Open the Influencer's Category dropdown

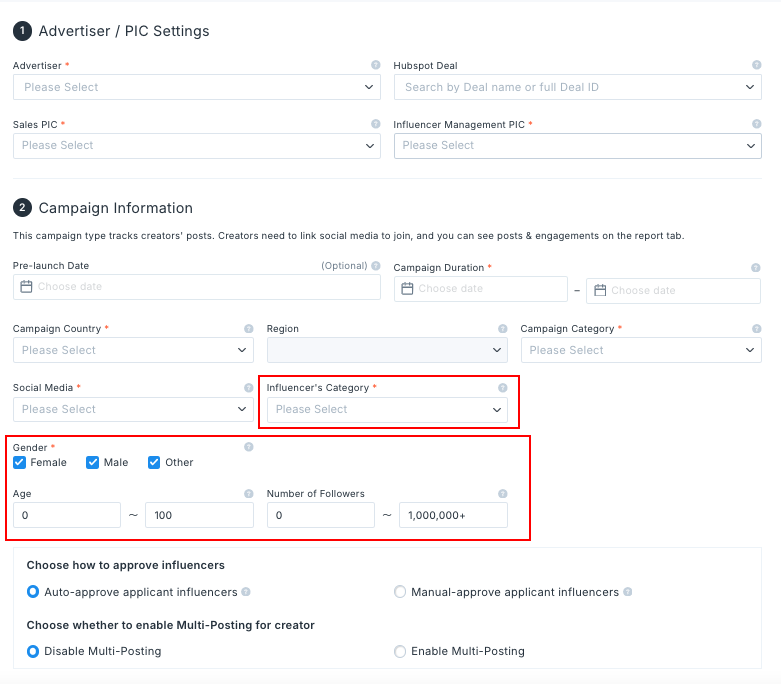[387, 409]
